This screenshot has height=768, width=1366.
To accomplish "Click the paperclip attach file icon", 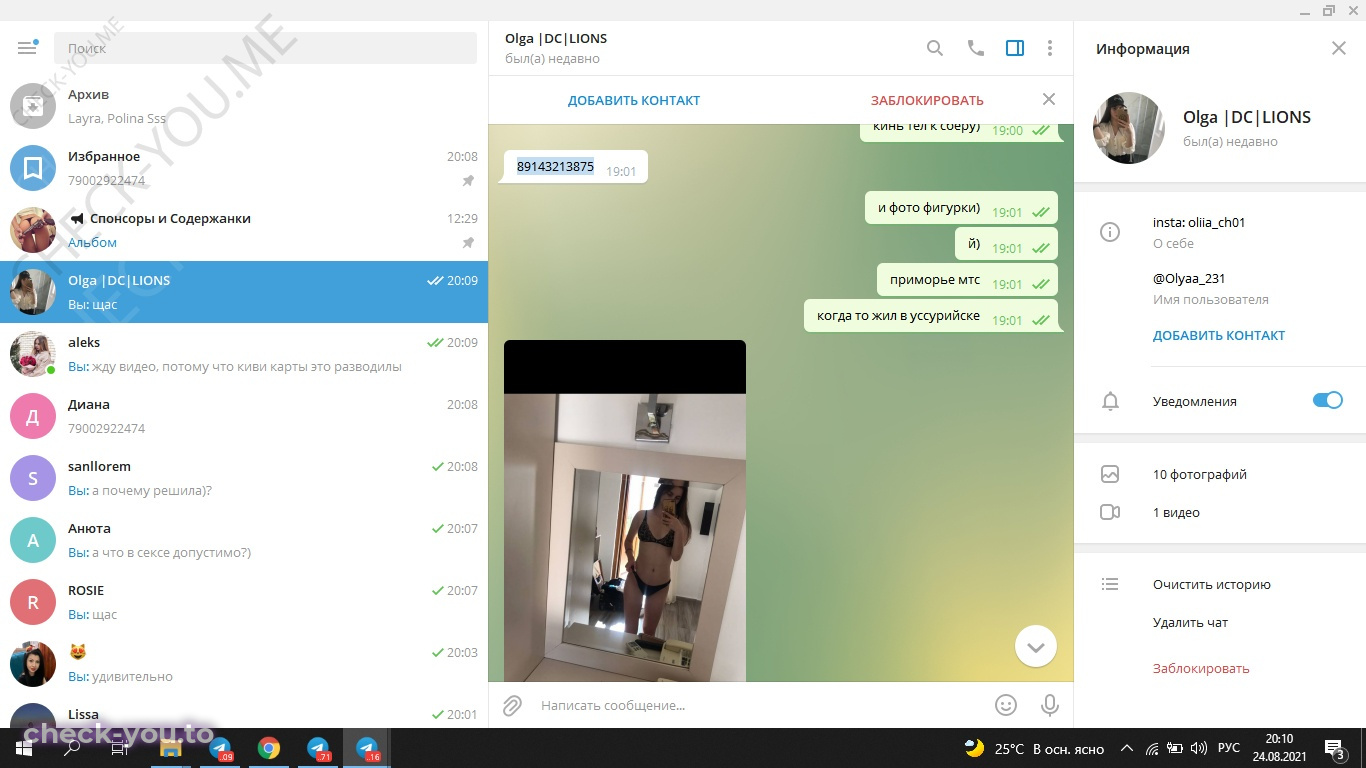I will [512, 705].
